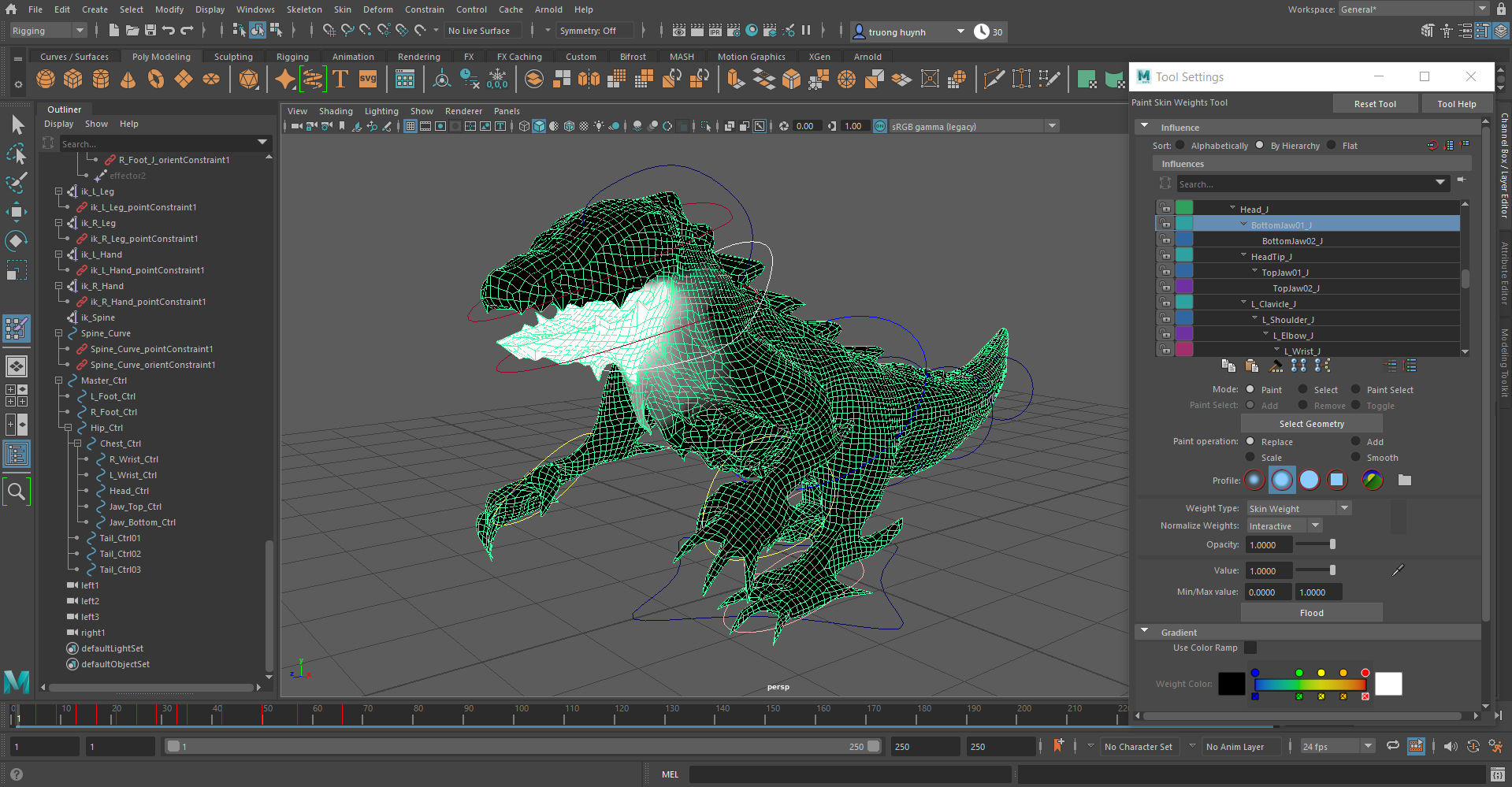The height and width of the screenshot is (787, 1512).
Task: Lock the BottomJaw01_J influence
Action: pyautogui.click(x=1166, y=224)
